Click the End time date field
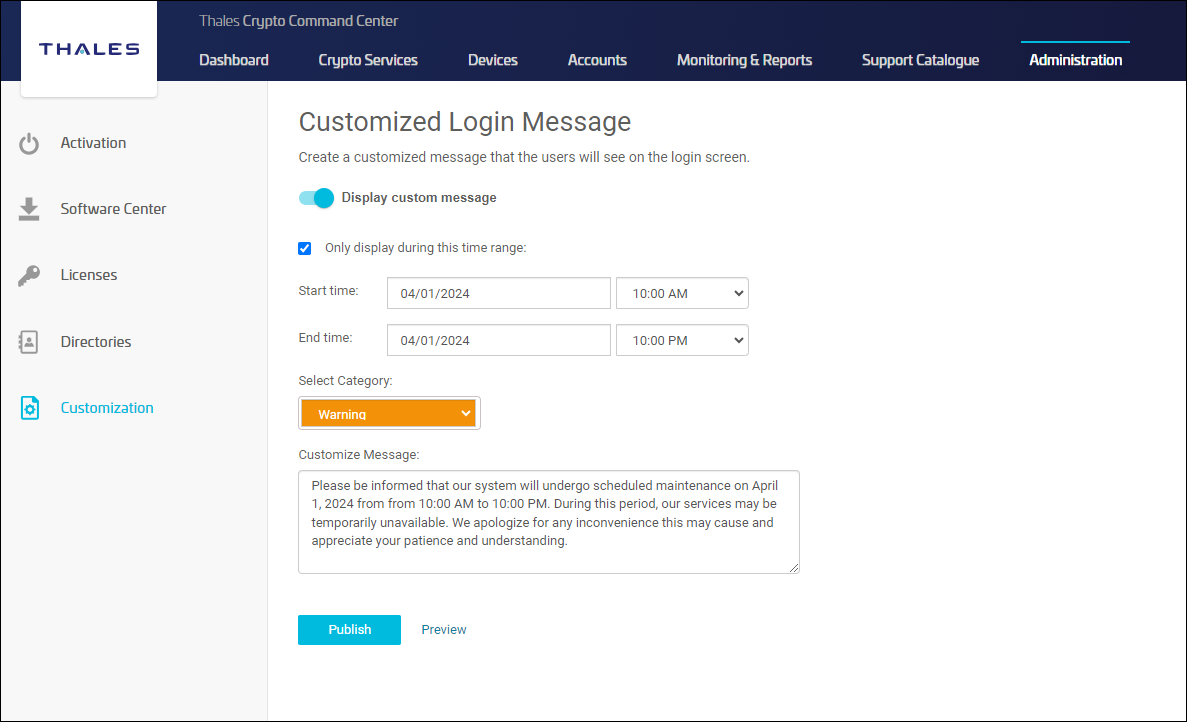Image resolution: width=1187 pixels, height=722 pixels. (498, 341)
